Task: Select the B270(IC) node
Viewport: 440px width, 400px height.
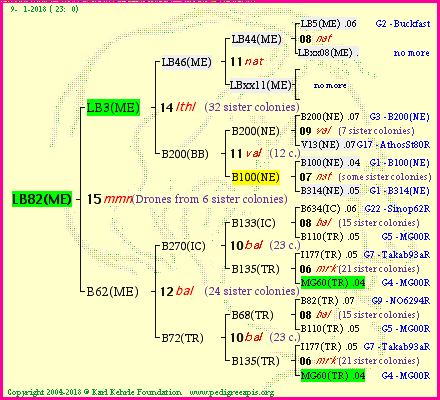Action: pos(184,246)
